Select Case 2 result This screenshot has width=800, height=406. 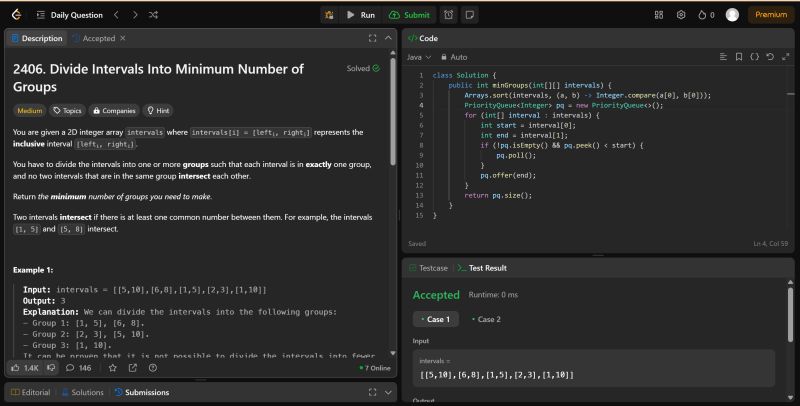tap(486, 319)
